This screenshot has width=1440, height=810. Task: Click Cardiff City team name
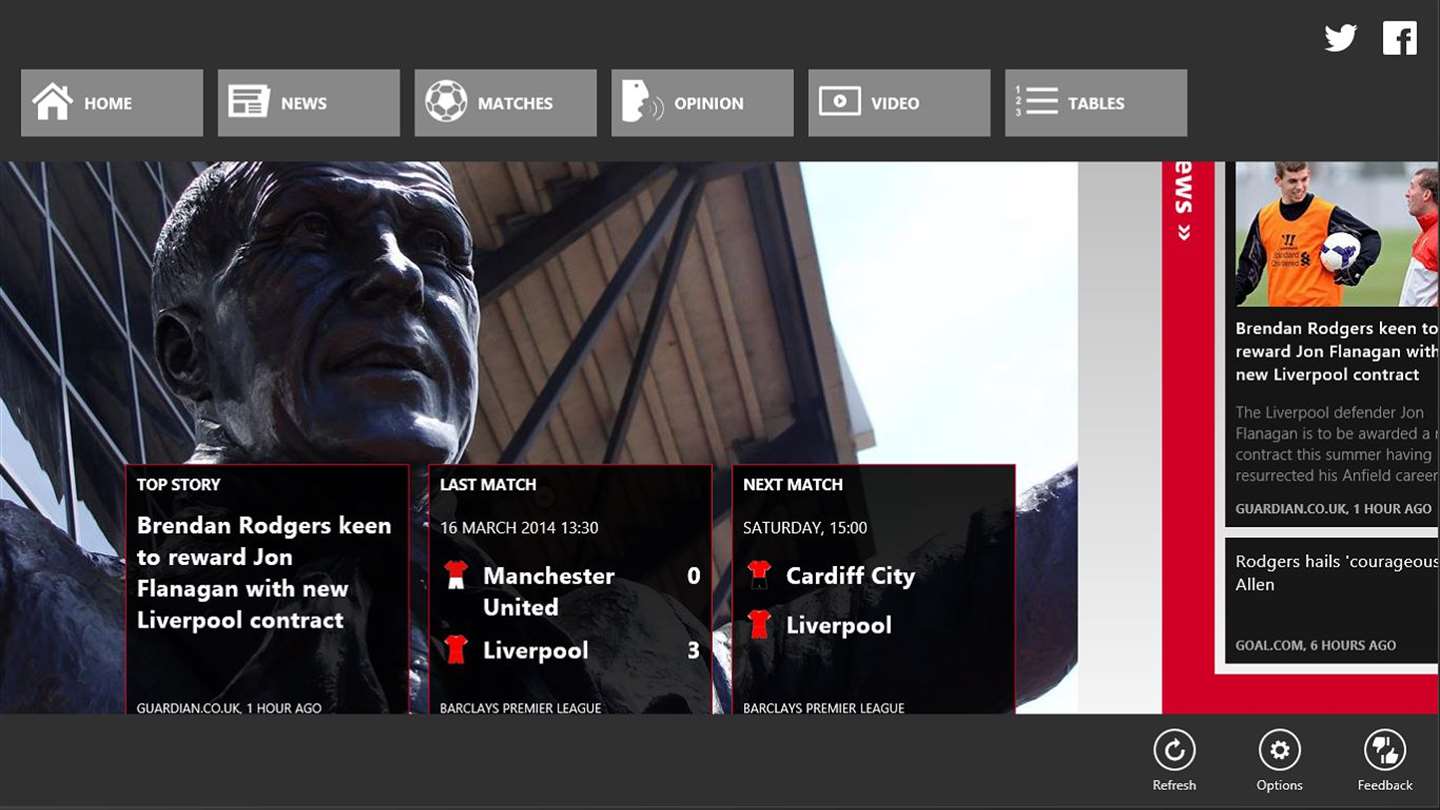click(x=850, y=576)
